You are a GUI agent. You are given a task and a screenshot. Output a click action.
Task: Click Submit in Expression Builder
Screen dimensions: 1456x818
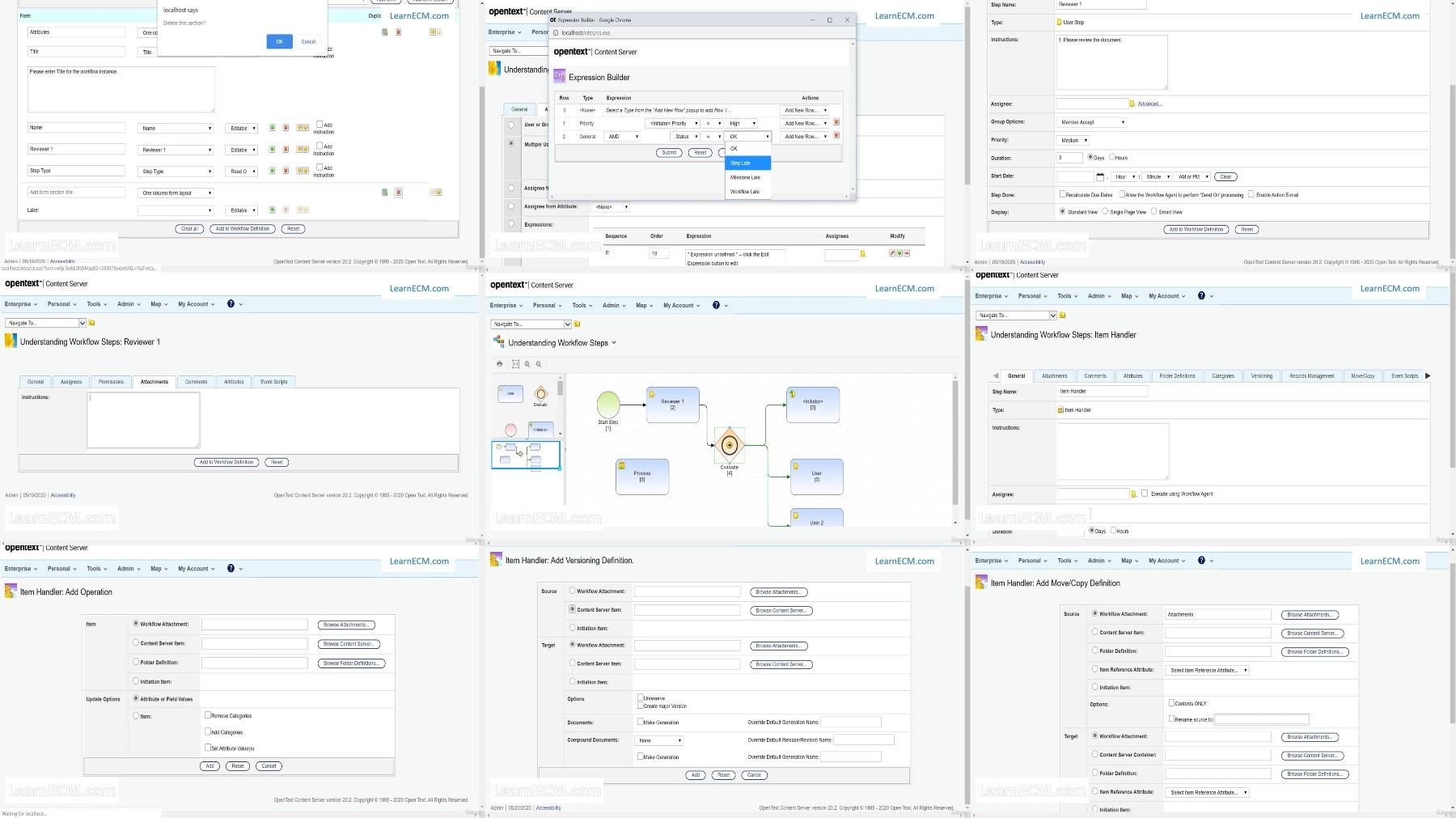pyautogui.click(x=669, y=153)
